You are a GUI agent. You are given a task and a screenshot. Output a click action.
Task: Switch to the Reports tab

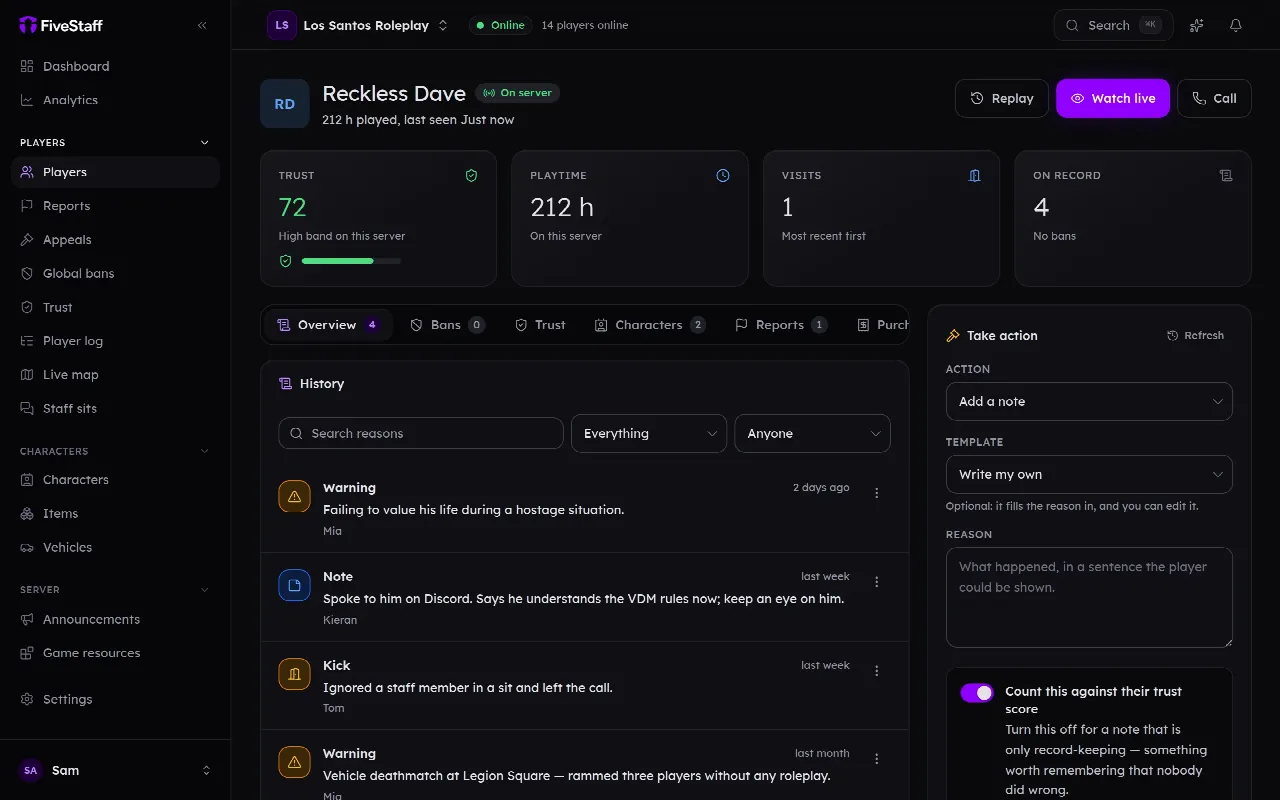781,325
